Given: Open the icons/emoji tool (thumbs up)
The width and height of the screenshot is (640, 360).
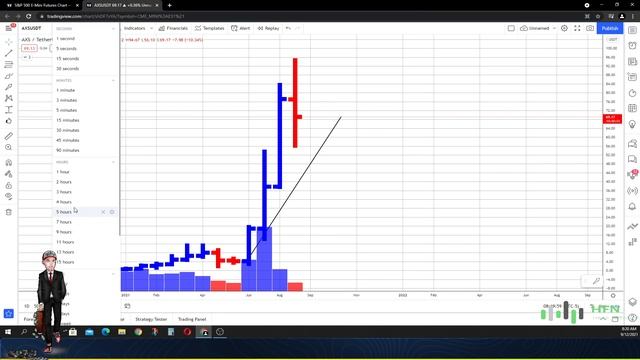Looking at the screenshot, I should 9,121.
